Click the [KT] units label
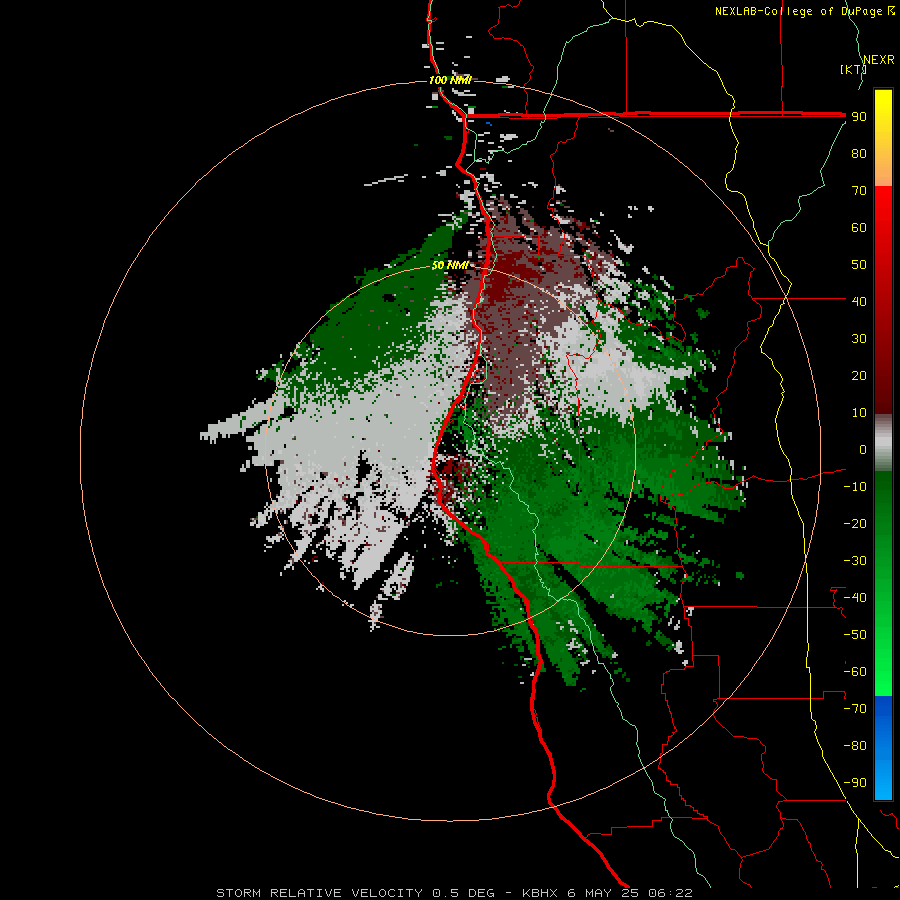900x900 pixels. (854, 69)
